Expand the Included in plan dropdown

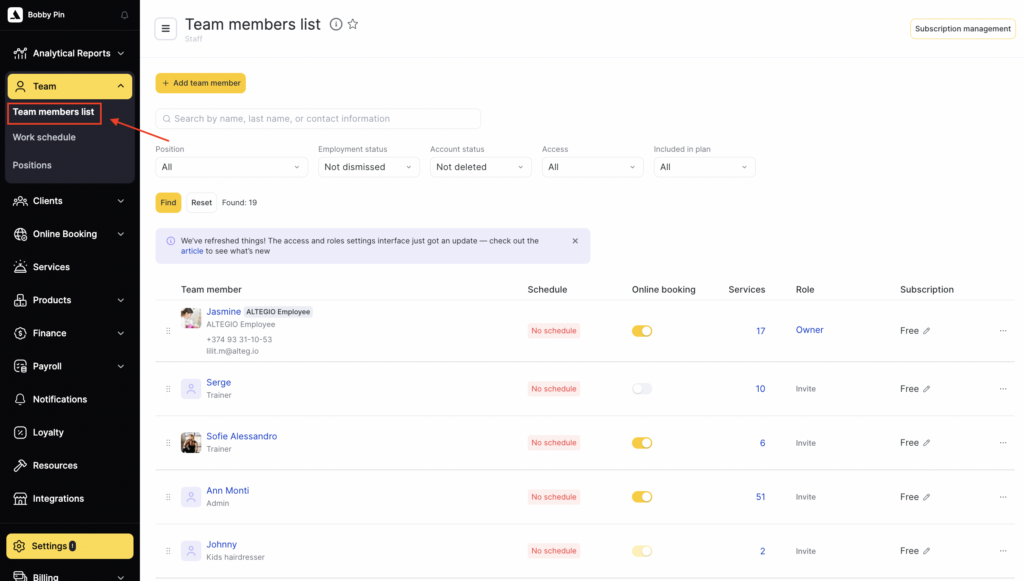pyautogui.click(x=704, y=167)
